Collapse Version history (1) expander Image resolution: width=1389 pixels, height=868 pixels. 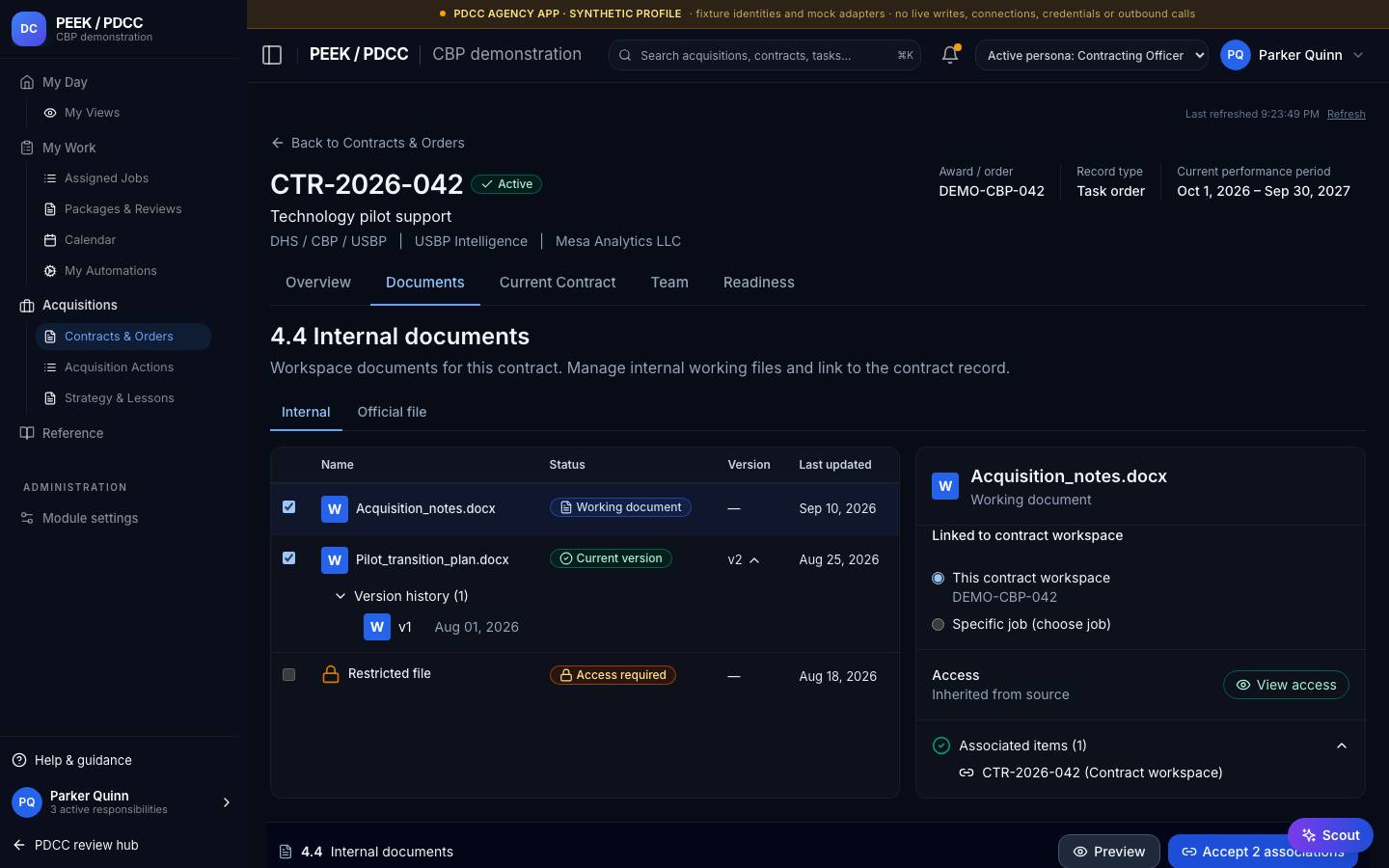pyautogui.click(x=340, y=596)
